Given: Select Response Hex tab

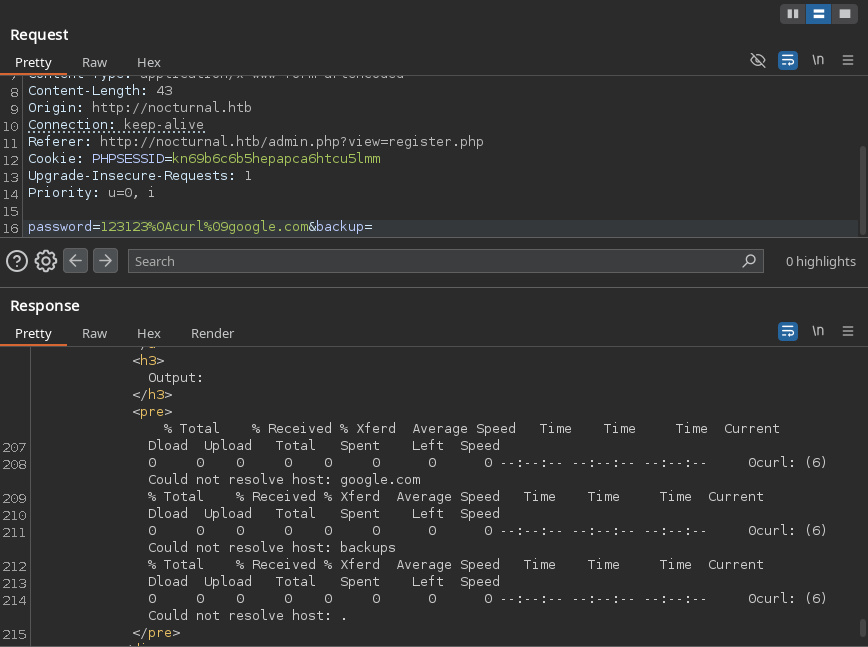Looking at the screenshot, I should 149,334.
